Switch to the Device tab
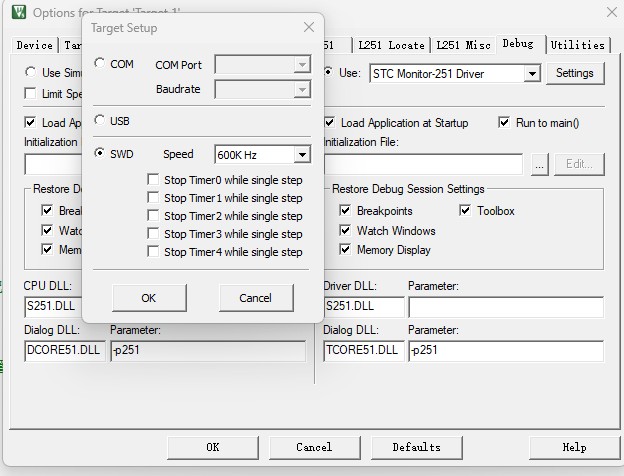The image size is (624, 476). tap(35, 45)
